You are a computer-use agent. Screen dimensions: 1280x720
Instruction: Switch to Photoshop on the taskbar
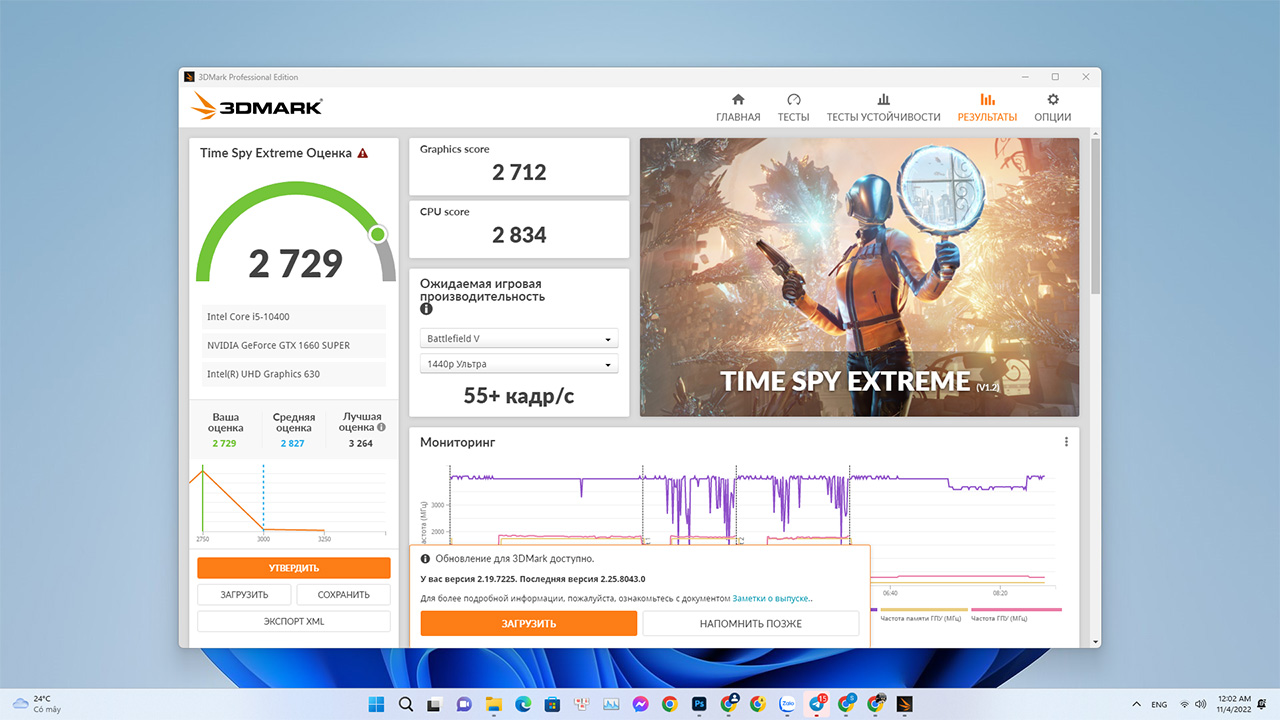click(699, 704)
